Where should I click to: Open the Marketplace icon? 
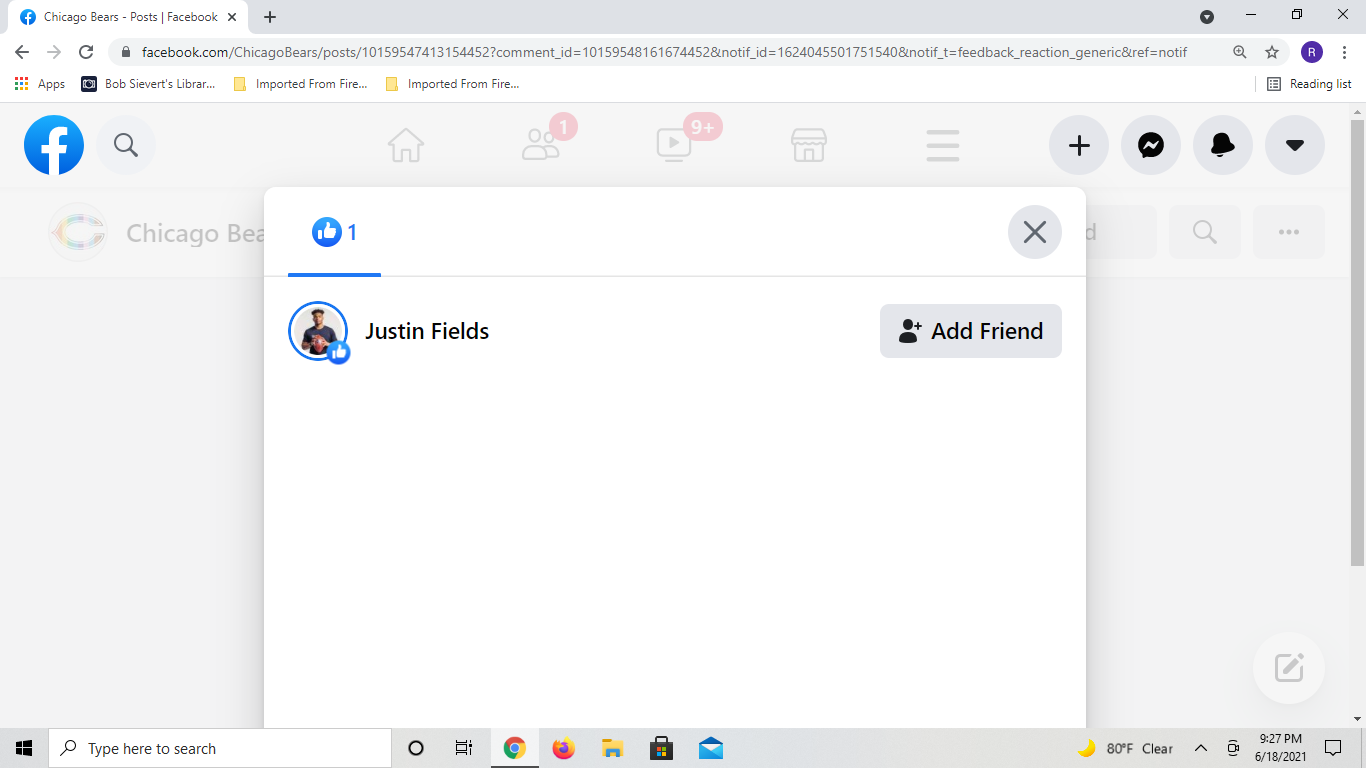[x=809, y=145]
